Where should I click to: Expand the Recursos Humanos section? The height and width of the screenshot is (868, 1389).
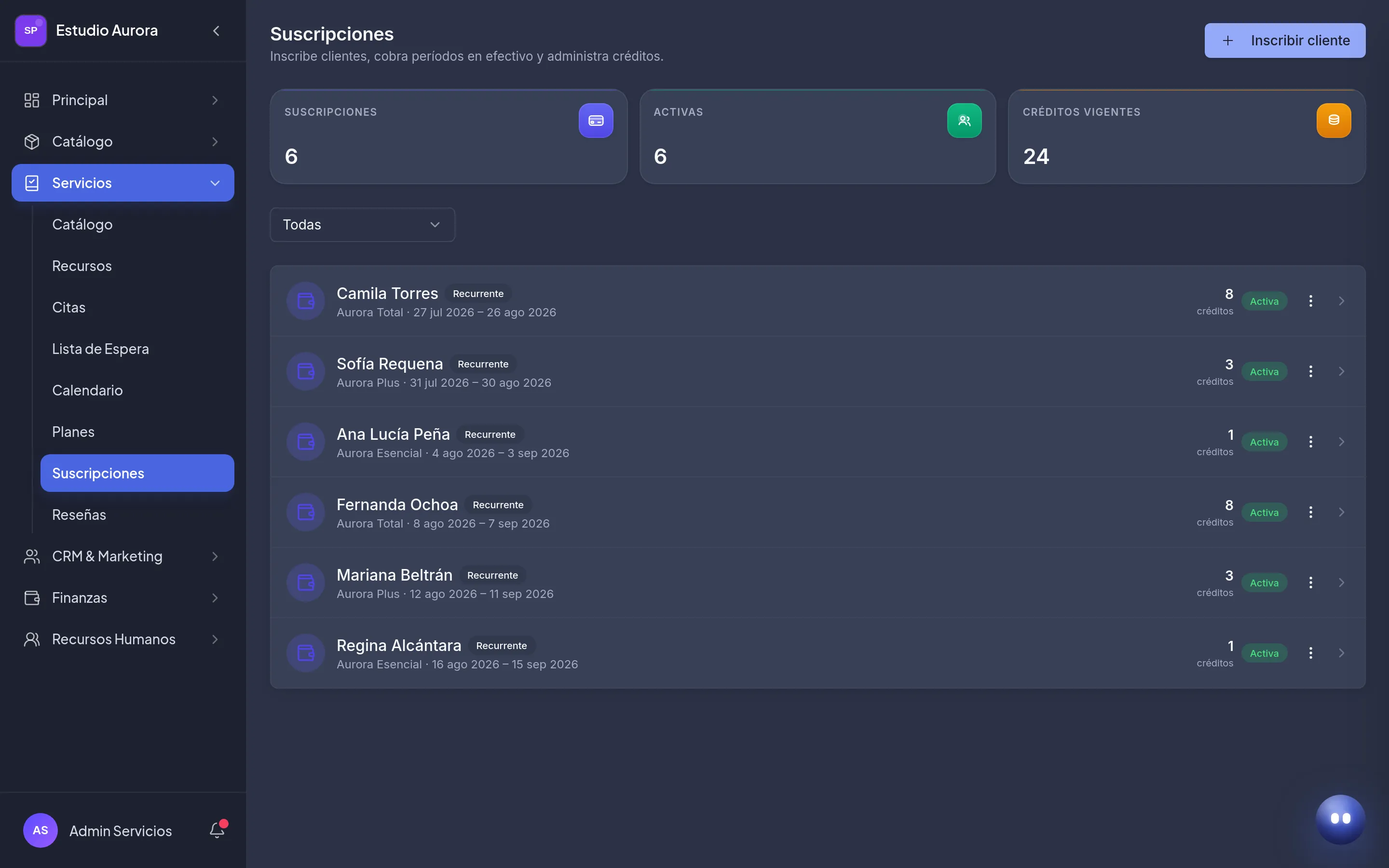click(x=123, y=639)
